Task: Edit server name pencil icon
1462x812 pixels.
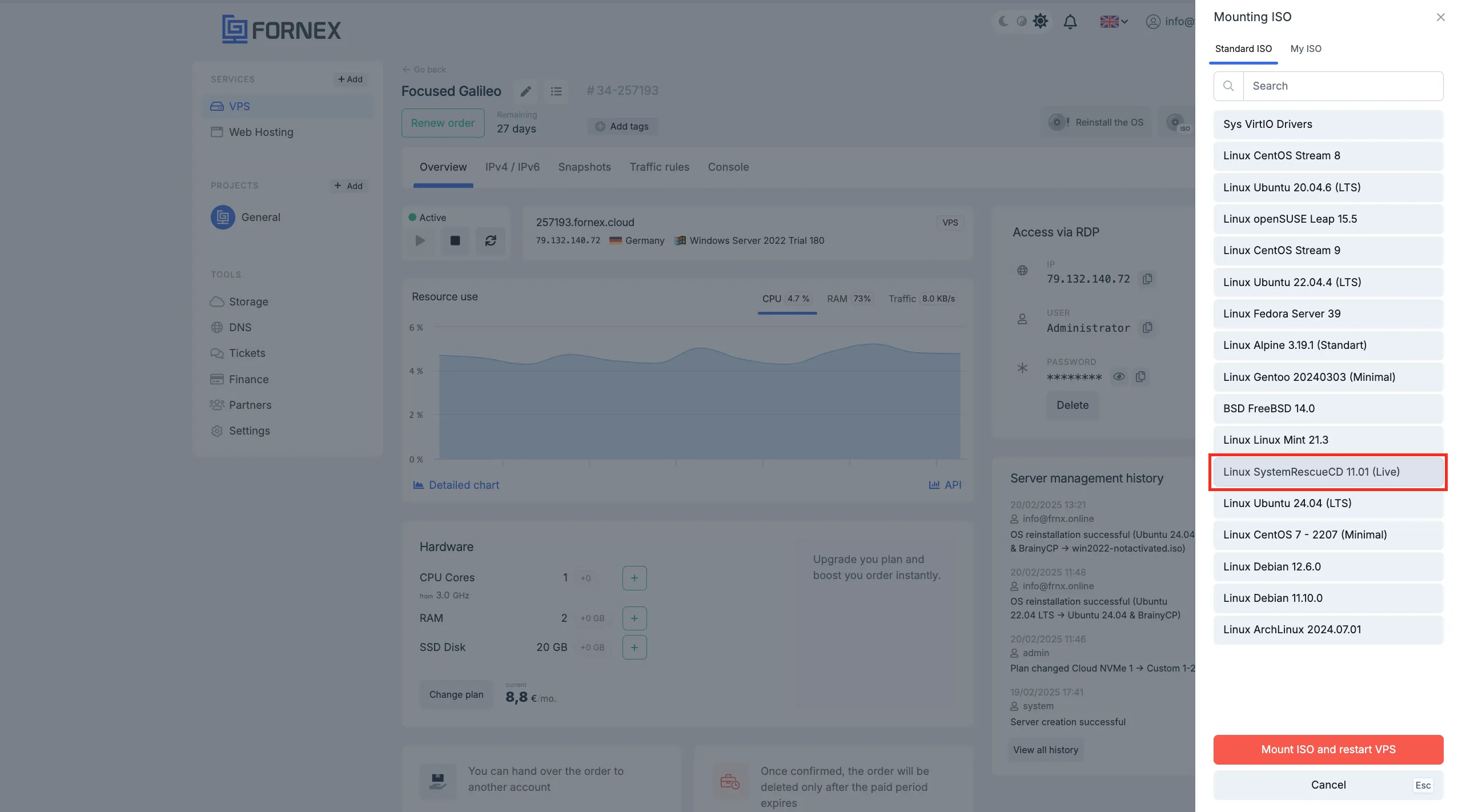Action: (525, 91)
